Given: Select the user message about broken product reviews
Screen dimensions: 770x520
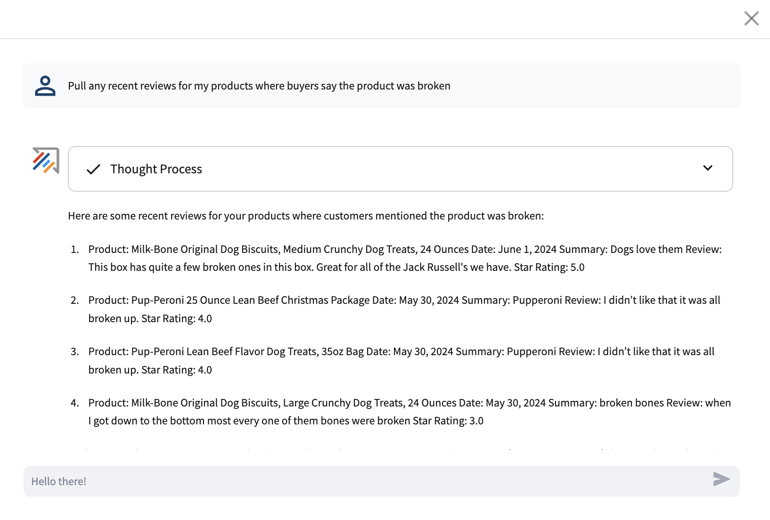Looking at the screenshot, I should (x=259, y=86).
